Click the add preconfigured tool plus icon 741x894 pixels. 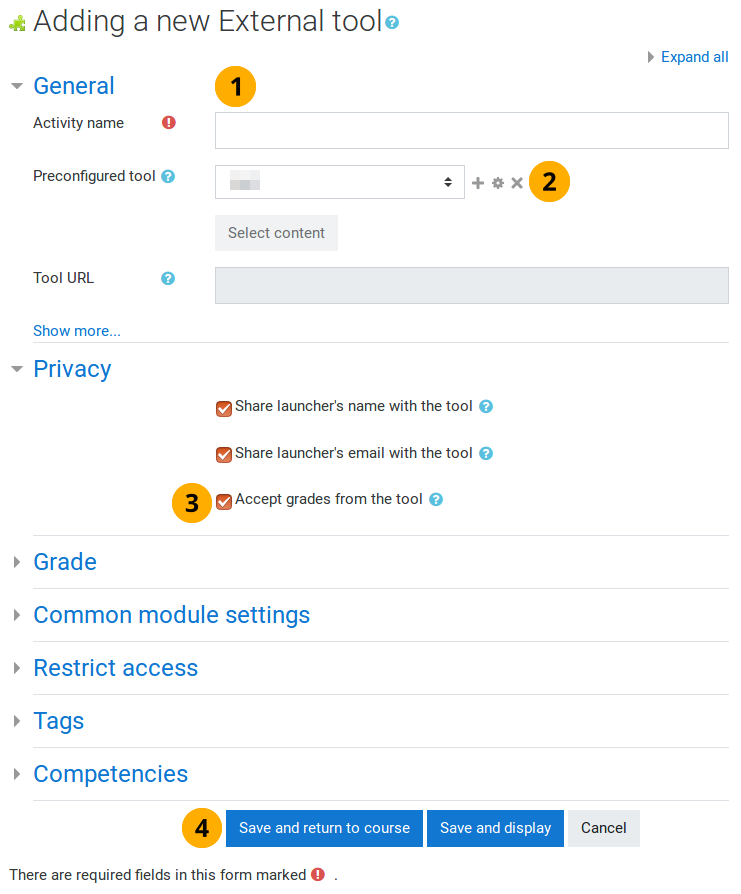[x=478, y=183]
